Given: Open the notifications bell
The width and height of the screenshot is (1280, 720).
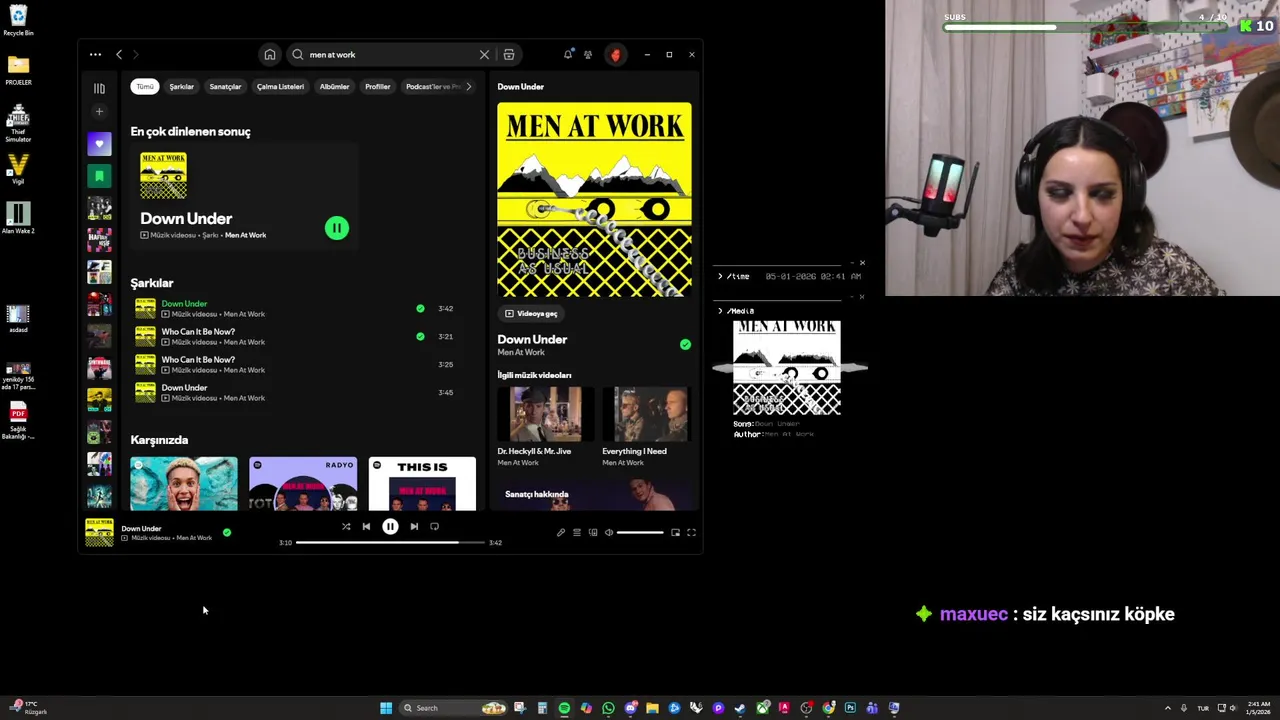Looking at the screenshot, I should pyautogui.click(x=568, y=55).
